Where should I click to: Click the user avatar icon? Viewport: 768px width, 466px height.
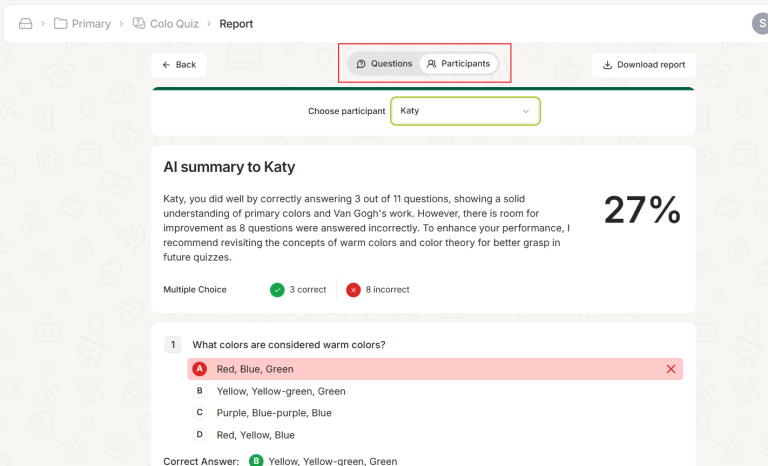[x=760, y=23]
